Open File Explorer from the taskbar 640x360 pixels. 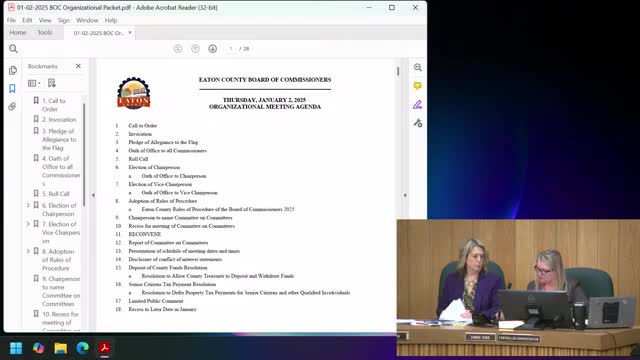[x=60, y=348]
